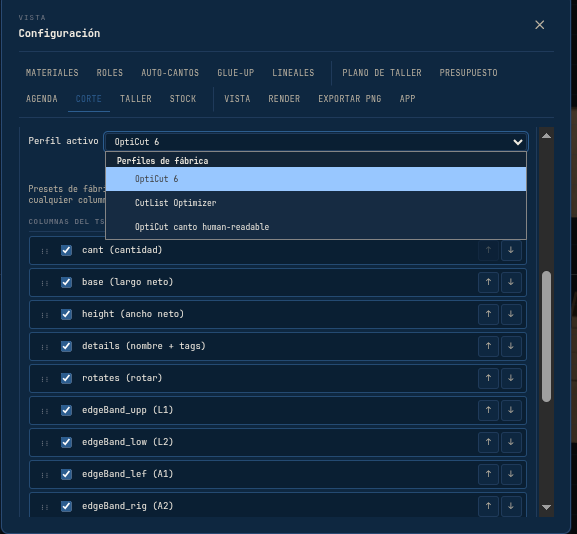577x534 pixels.
Task: Grab drag handle of details row
Action: [45, 347]
